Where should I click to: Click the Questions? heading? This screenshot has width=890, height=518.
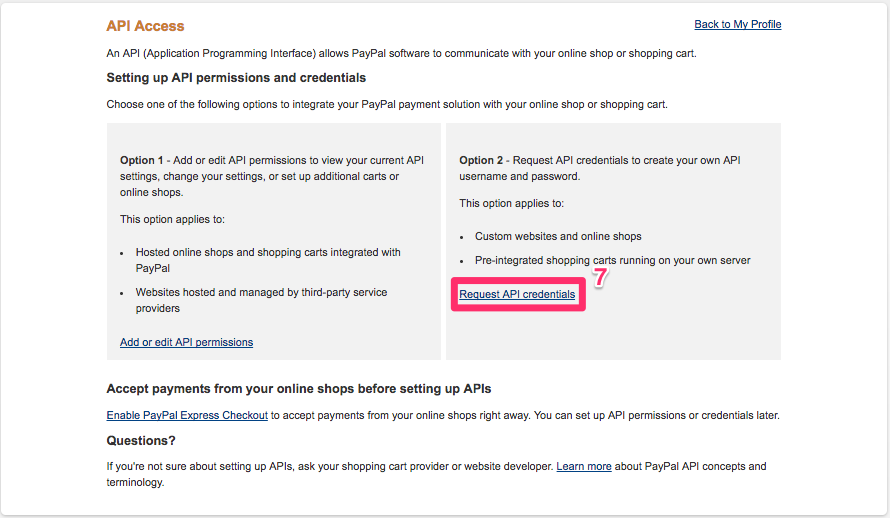tap(141, 440)
